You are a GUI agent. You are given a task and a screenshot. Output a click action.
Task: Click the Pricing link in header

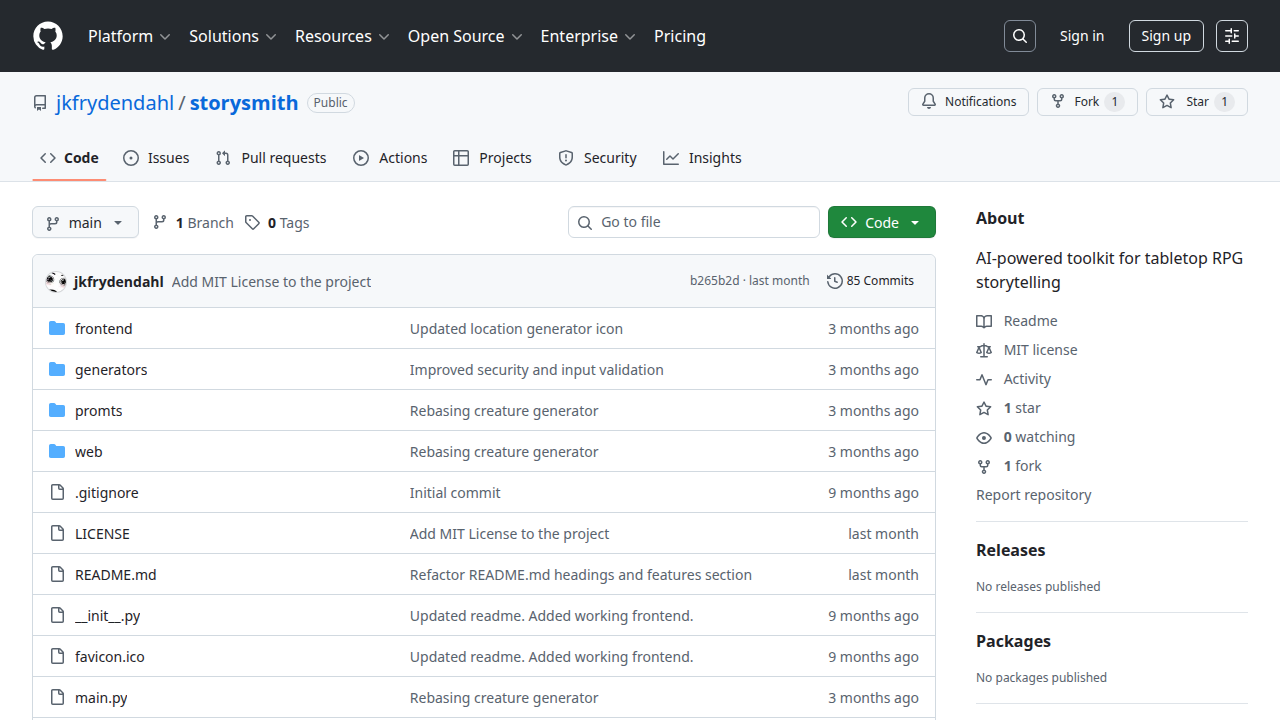680,36
